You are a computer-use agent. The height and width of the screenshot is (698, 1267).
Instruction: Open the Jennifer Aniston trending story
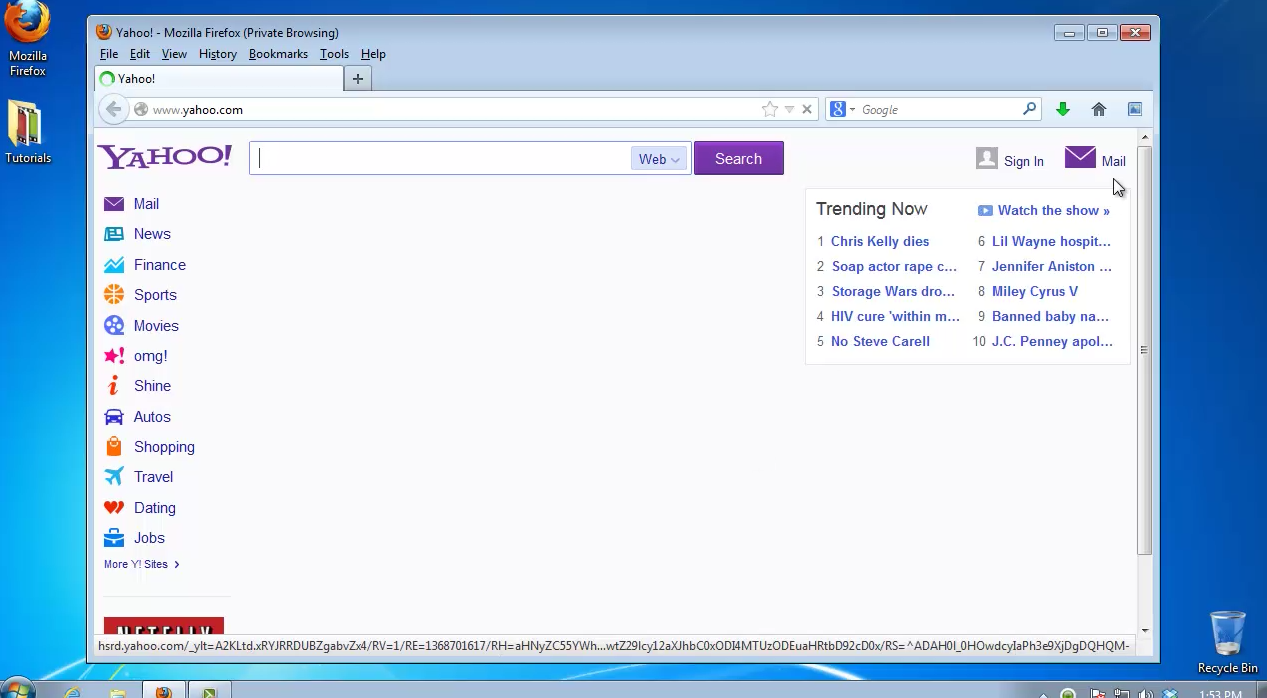[1052, 266]
